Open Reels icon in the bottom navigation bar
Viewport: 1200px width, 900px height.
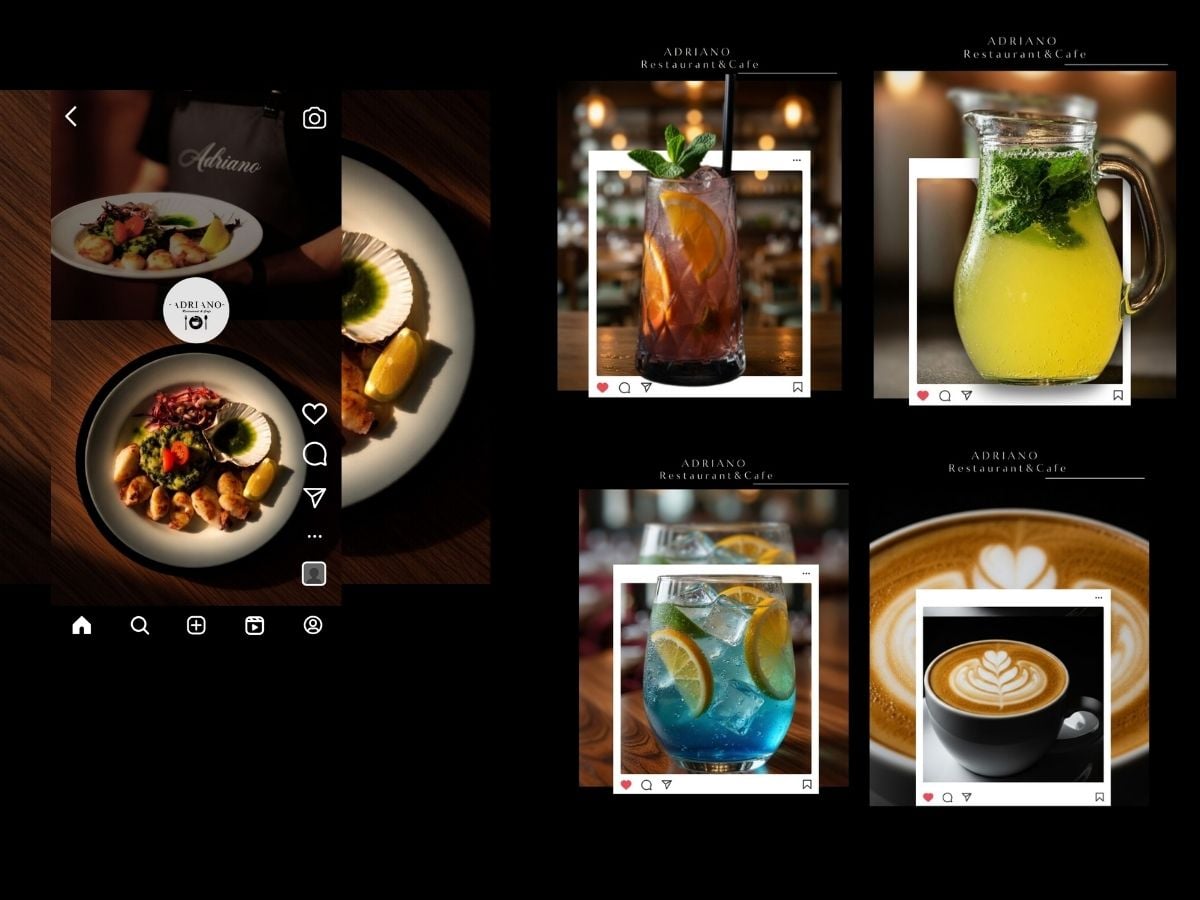[x=255, y=625]
